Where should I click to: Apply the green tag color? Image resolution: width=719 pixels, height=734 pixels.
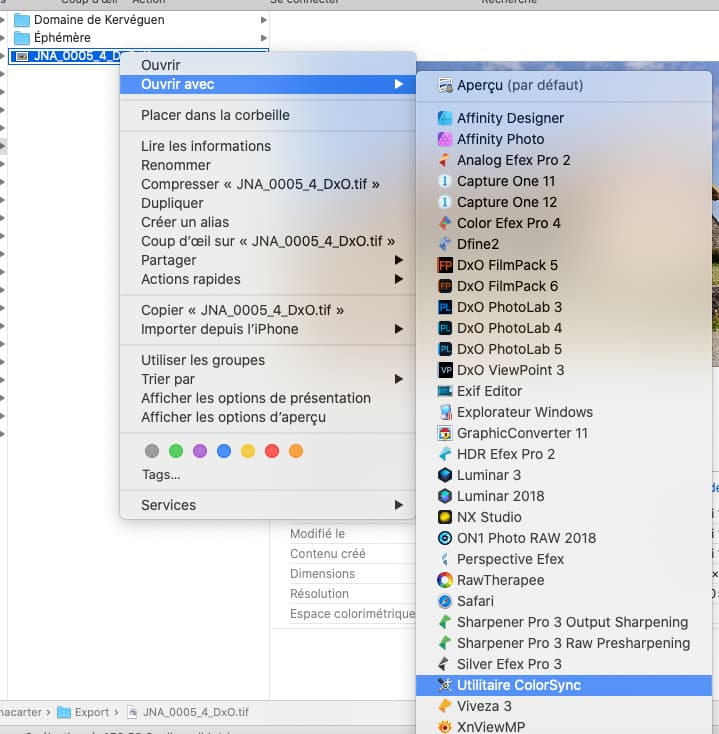pyautogui.click(x=176, y=451)
